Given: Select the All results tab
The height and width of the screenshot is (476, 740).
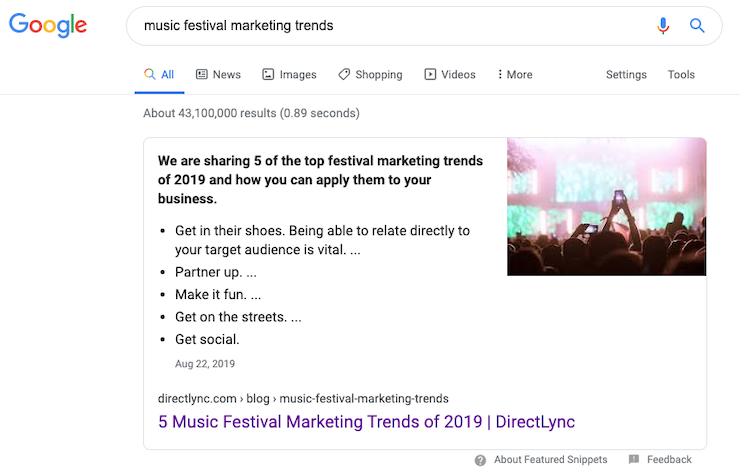Looking at the screenshot, I should (x=159, y=75).
